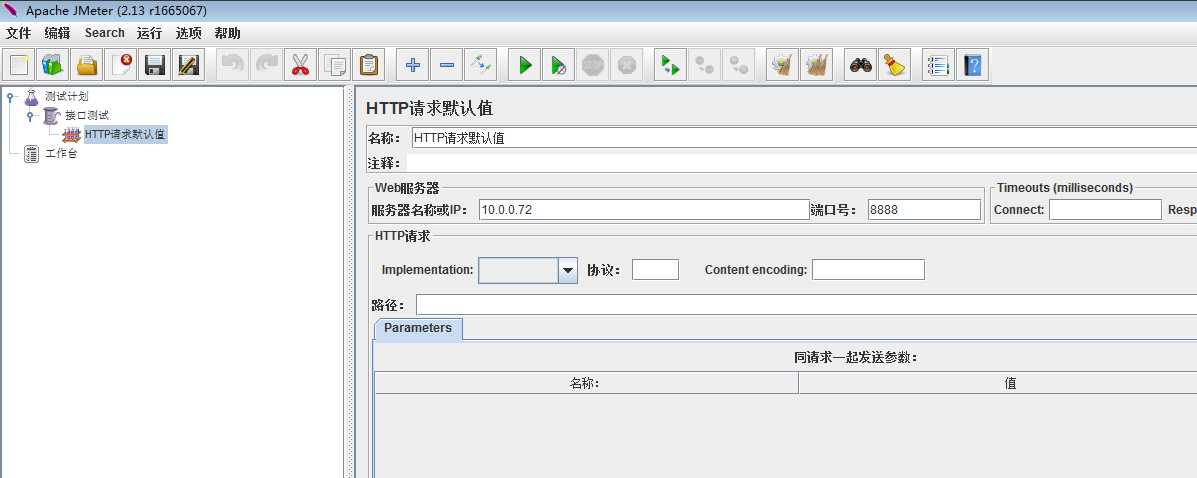This screenshot has width=1197, height=478.
Task: Click the grayed Shutdown icon
Action: click(626, 65)
